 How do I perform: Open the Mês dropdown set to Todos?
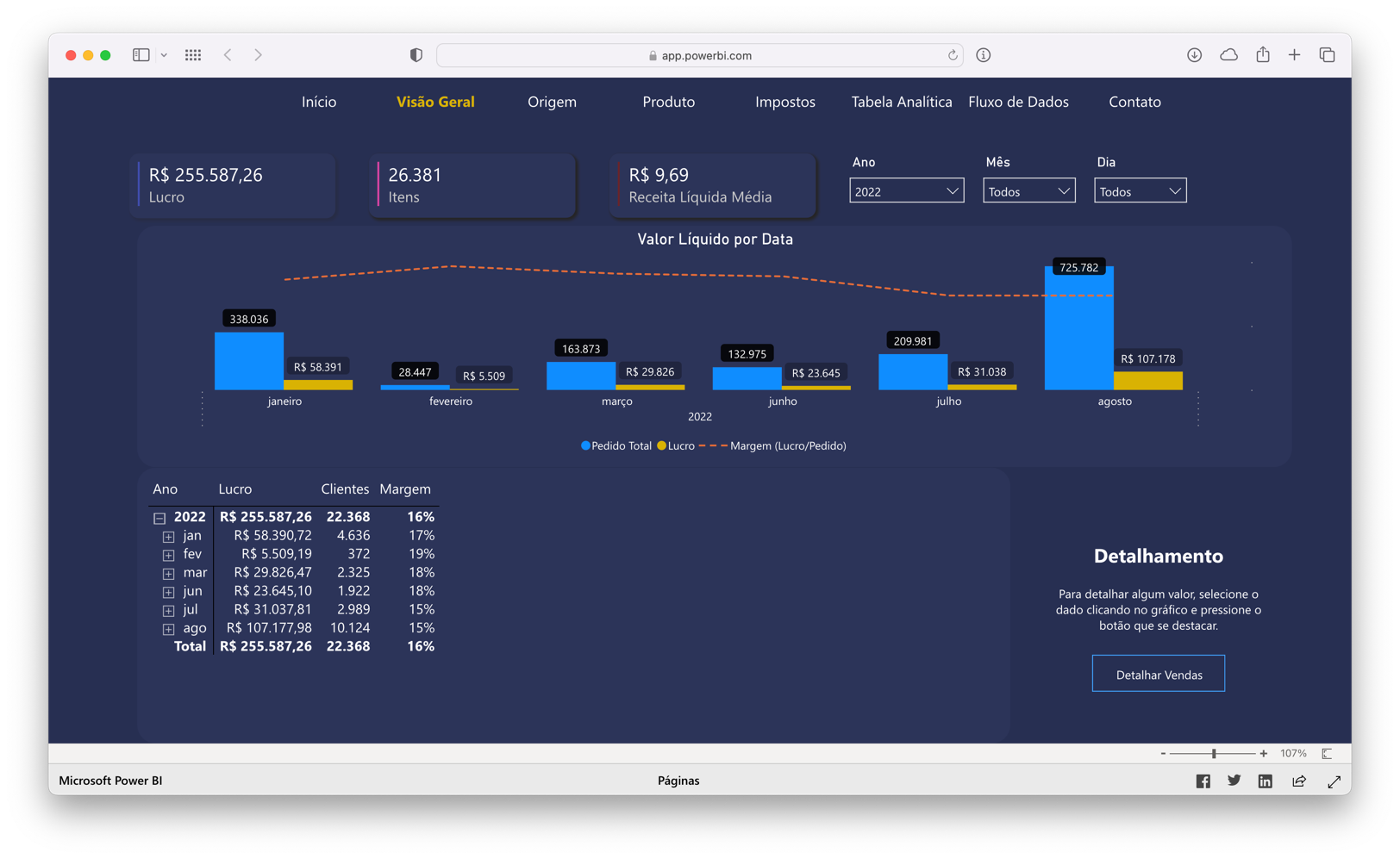coord(1028,190)
